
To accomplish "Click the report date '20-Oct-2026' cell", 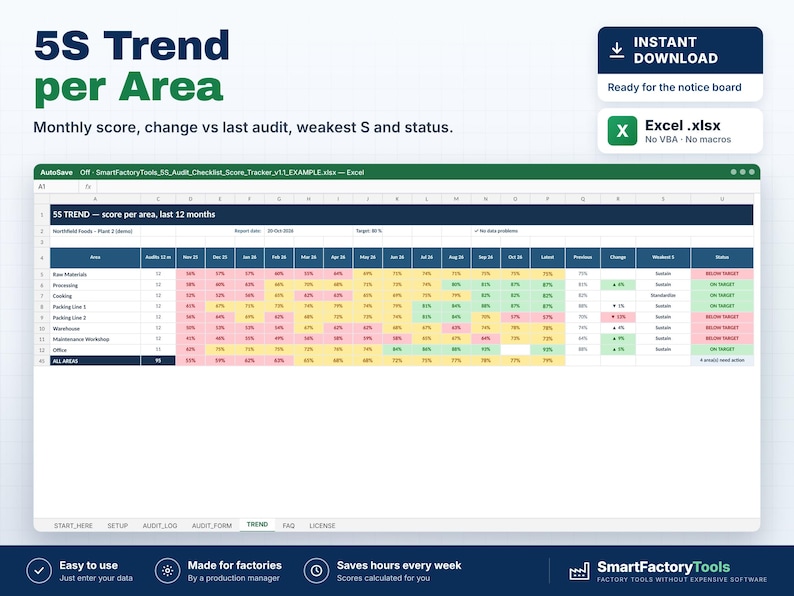I will click(x=279, y=231).
